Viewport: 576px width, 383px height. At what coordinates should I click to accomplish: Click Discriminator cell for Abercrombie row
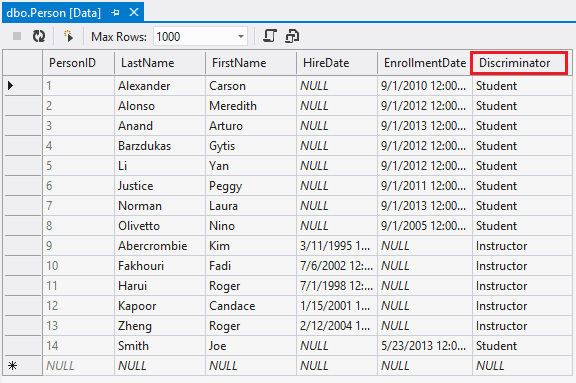pos(522,246)
